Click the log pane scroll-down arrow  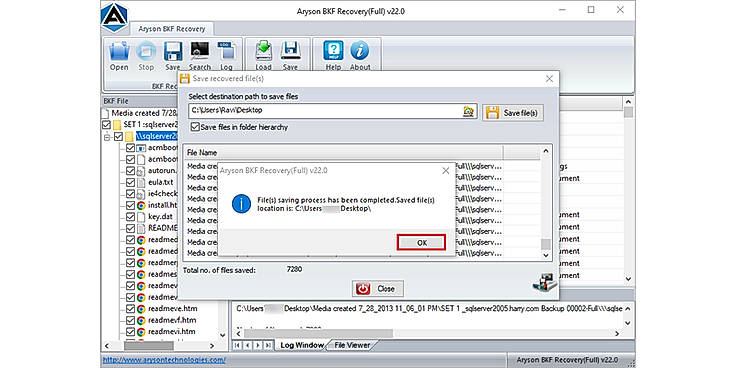(629, 323)
